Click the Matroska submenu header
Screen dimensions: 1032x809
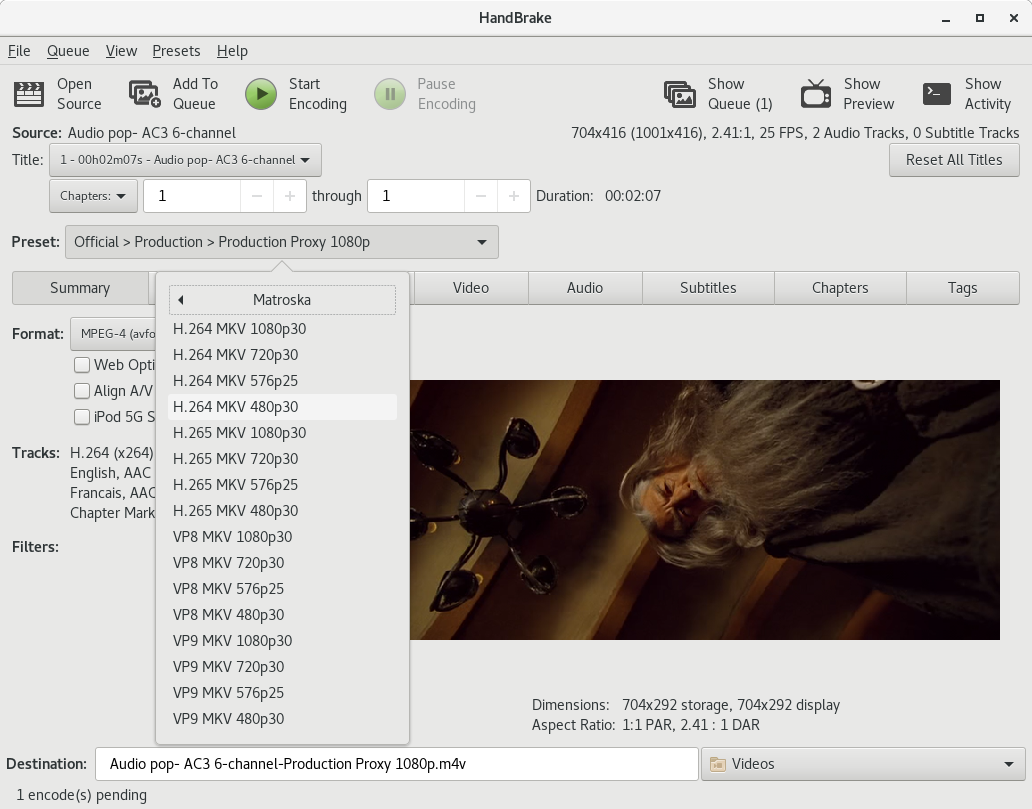(282, 300)
